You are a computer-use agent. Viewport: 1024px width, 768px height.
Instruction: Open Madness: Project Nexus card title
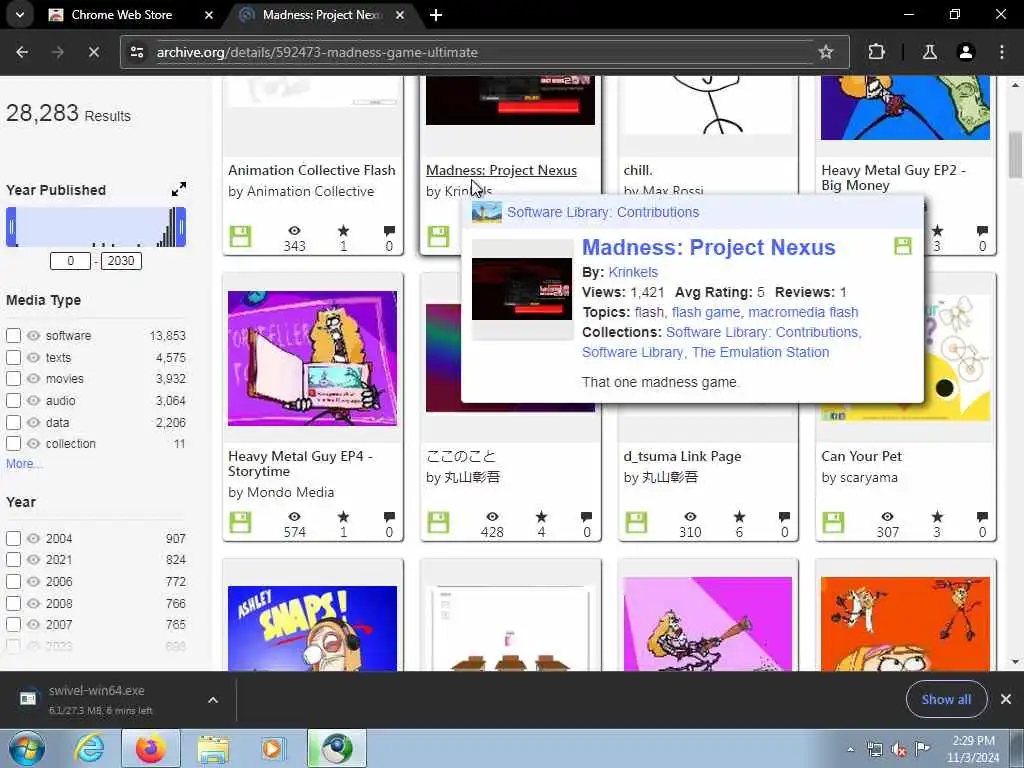point(502,170)
